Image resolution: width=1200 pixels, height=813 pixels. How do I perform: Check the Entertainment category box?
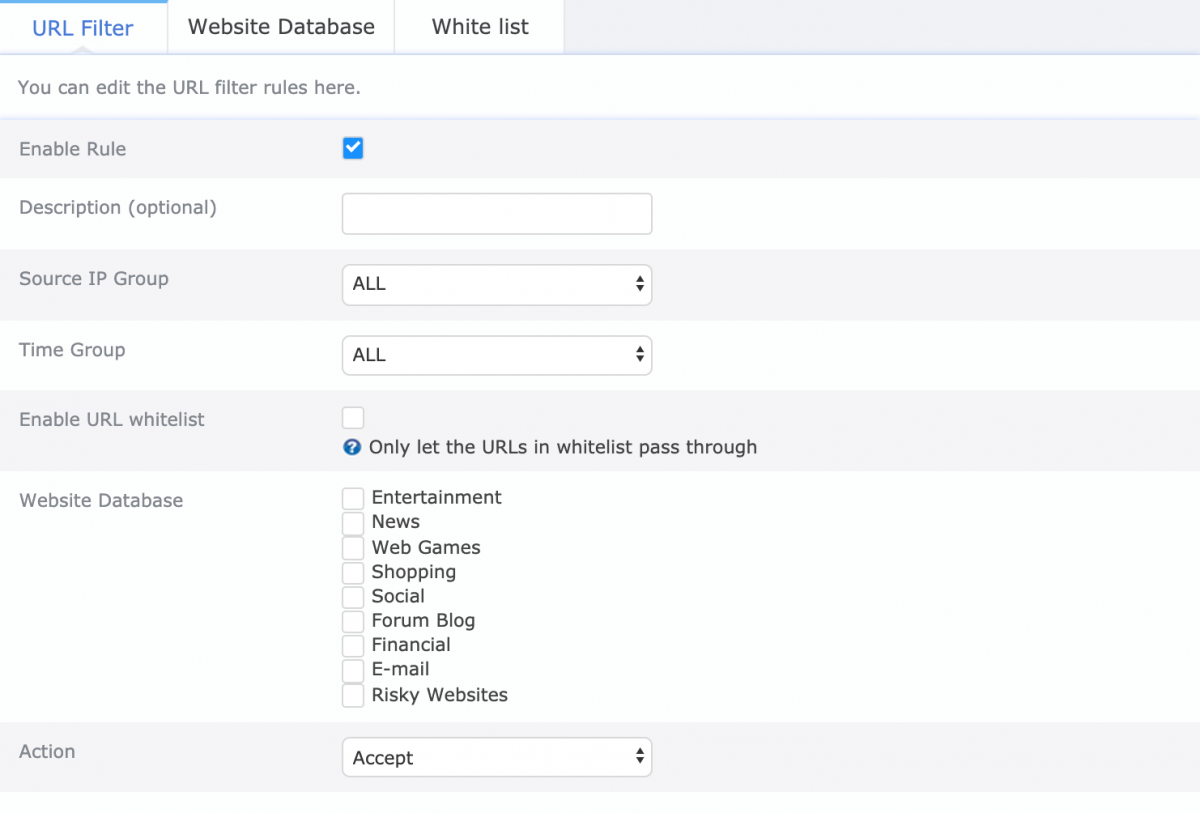point(353,498)
